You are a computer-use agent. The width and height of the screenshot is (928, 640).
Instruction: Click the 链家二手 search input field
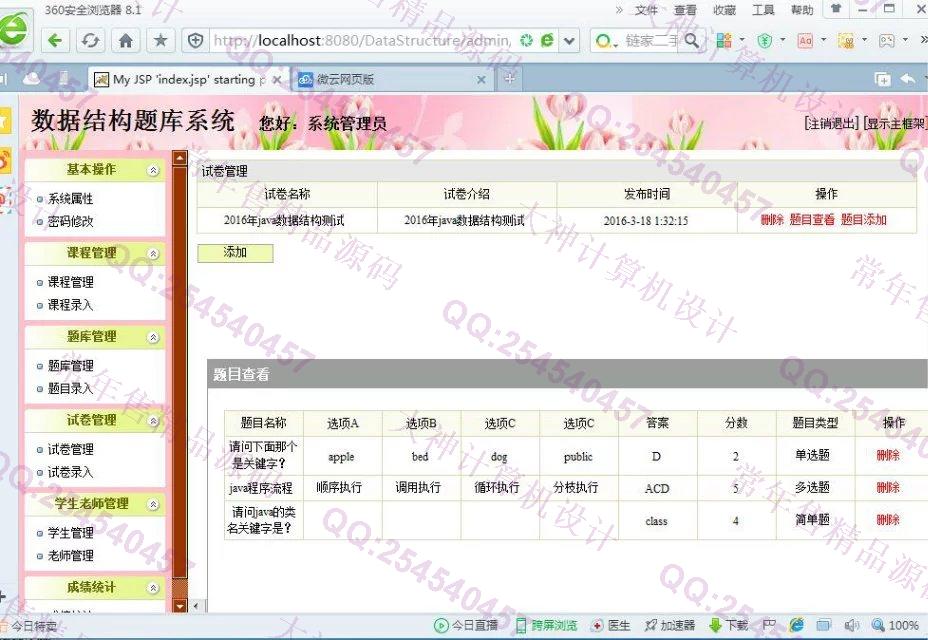coord(652,41)
